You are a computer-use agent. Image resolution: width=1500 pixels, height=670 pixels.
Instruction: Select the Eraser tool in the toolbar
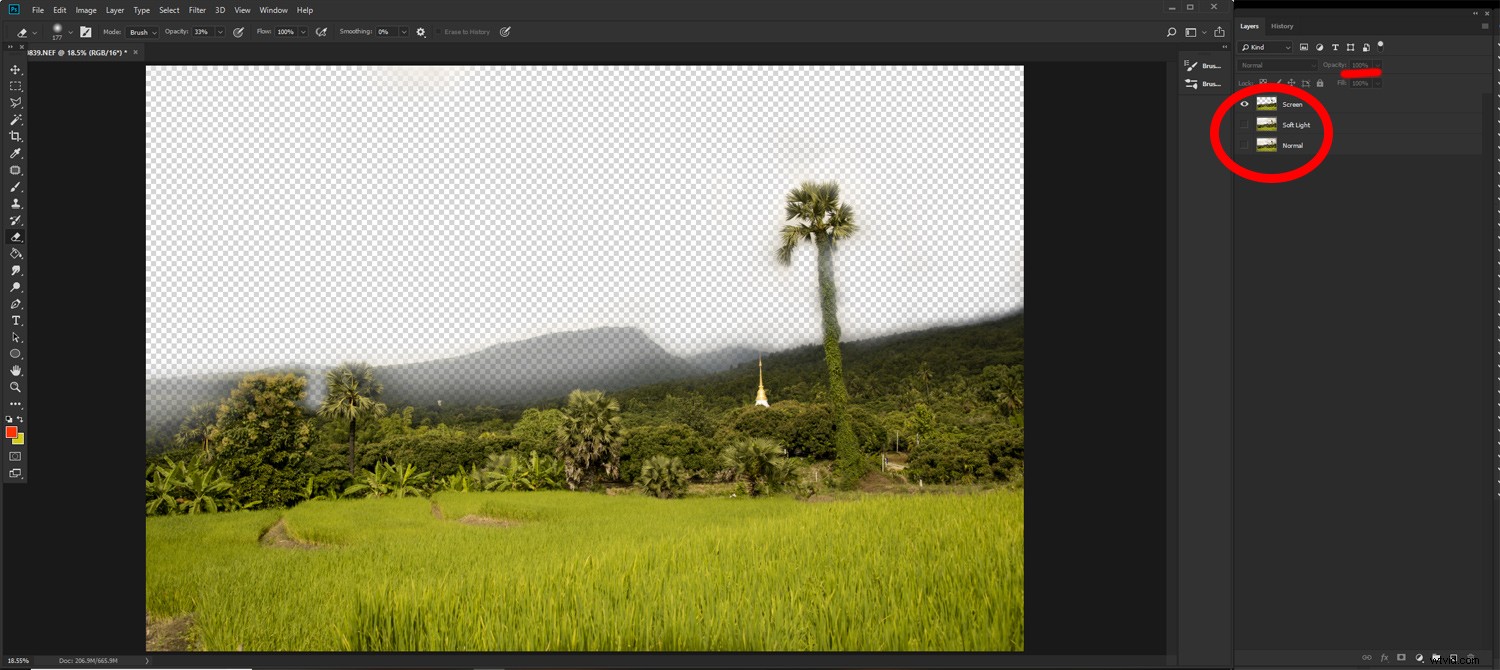(x=15, y=237)
